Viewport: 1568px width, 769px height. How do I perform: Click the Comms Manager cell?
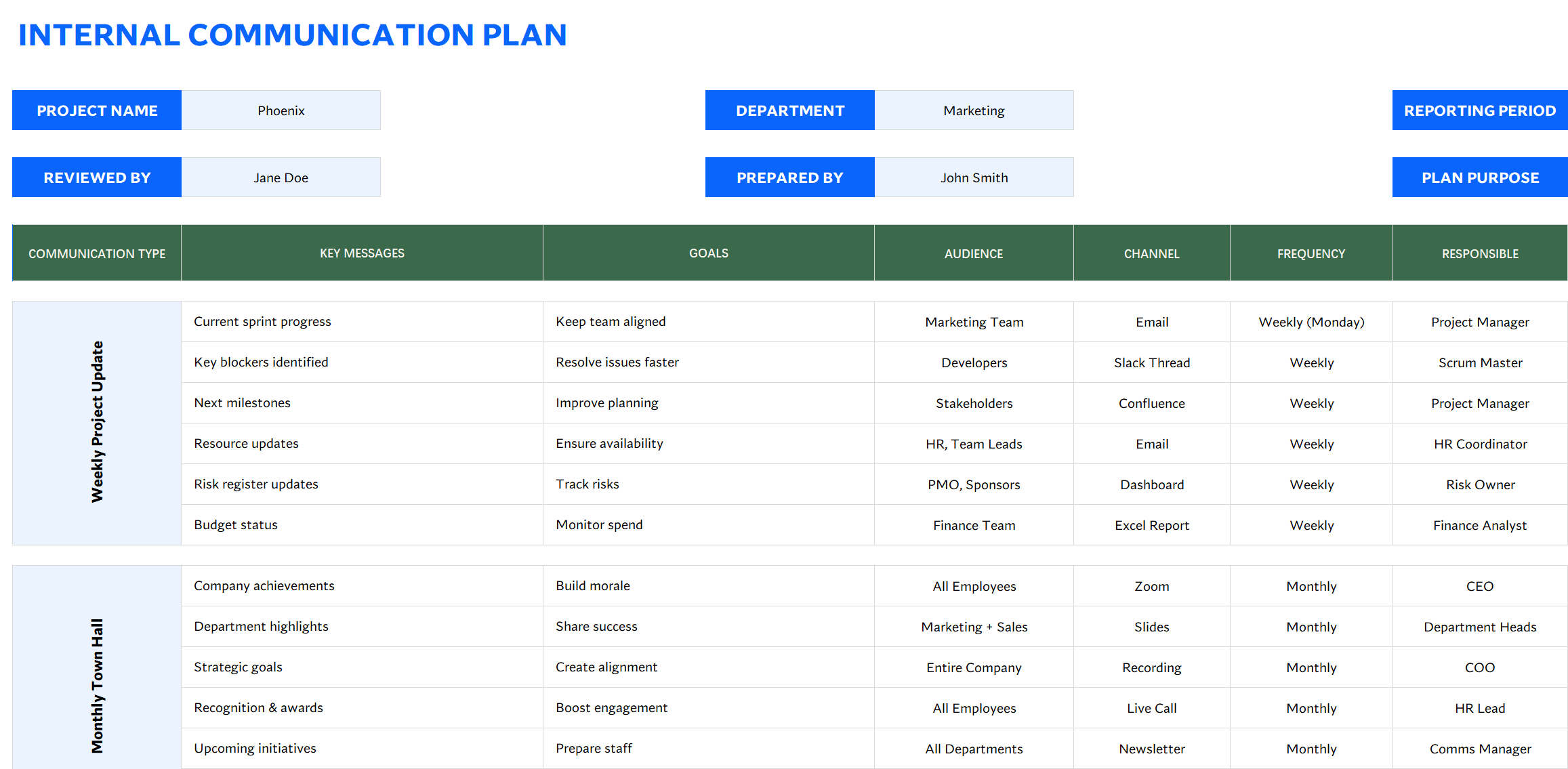(1481, 749)
